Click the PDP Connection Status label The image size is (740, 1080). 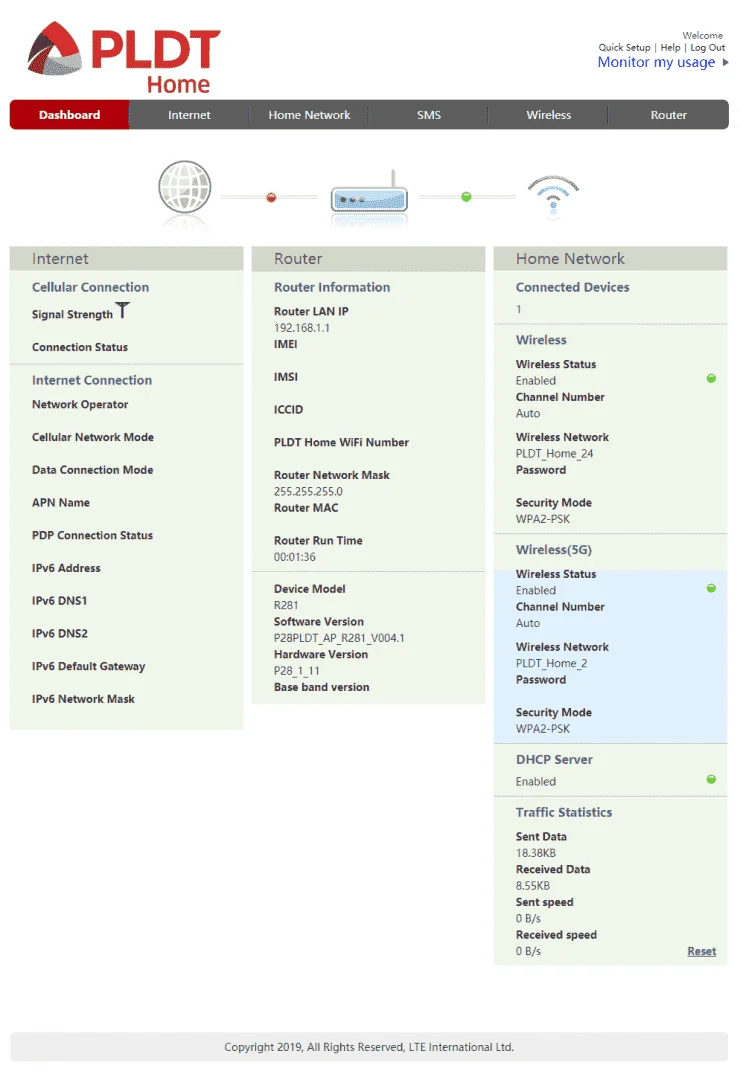[92, 535]
